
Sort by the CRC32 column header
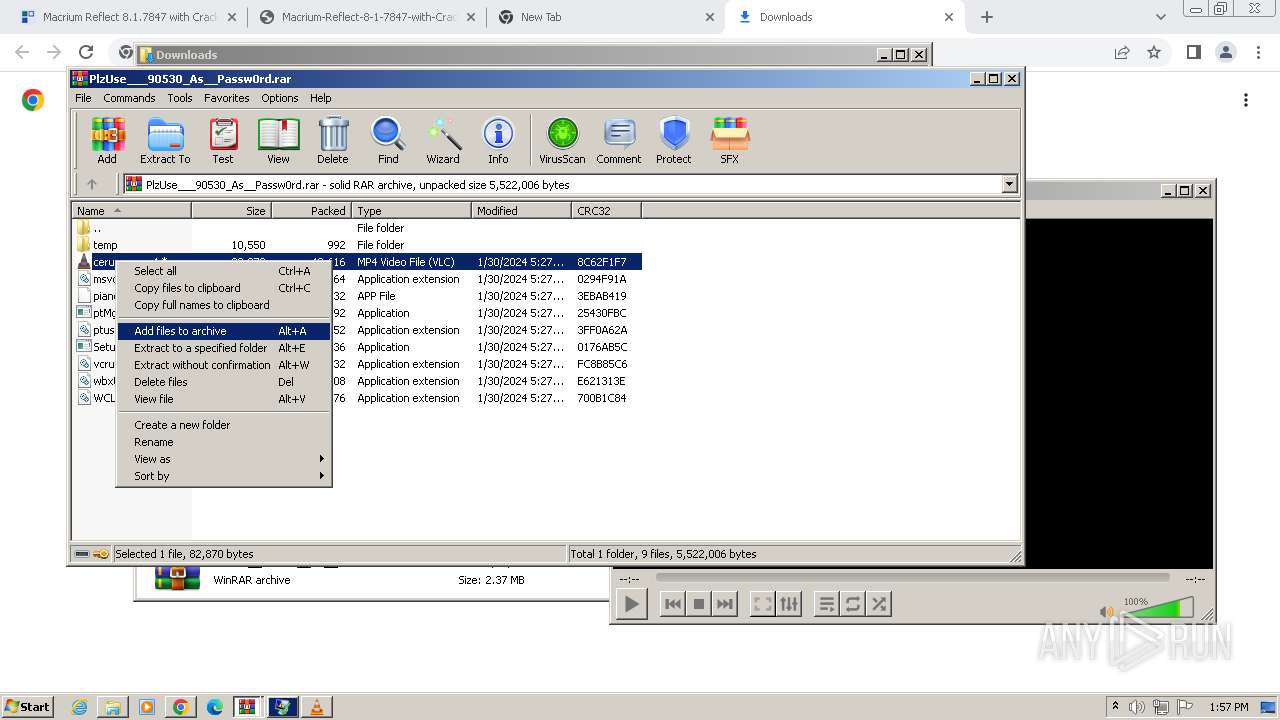(606, 211)
